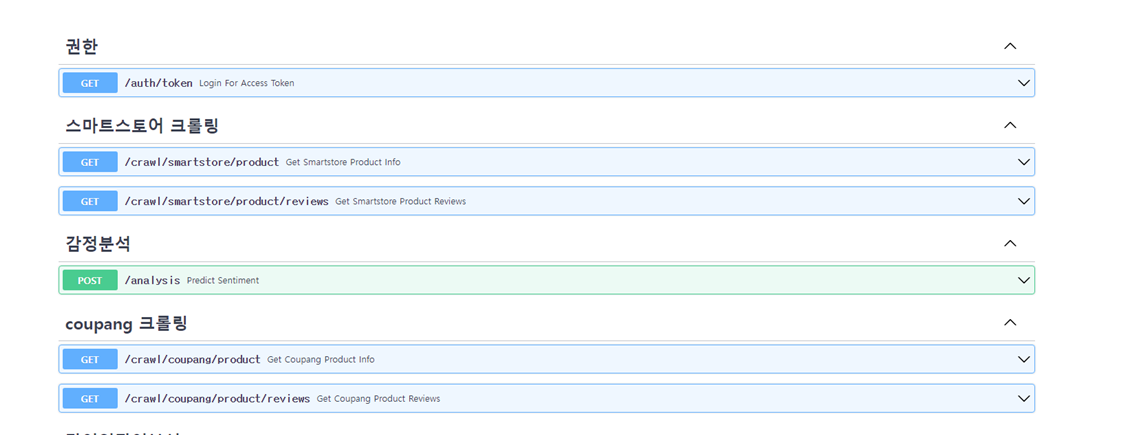The image size is (1134, 435).
Task: Collapse the 스마트스토어 크롤링 section chevron
Action: click(1010, 125)
